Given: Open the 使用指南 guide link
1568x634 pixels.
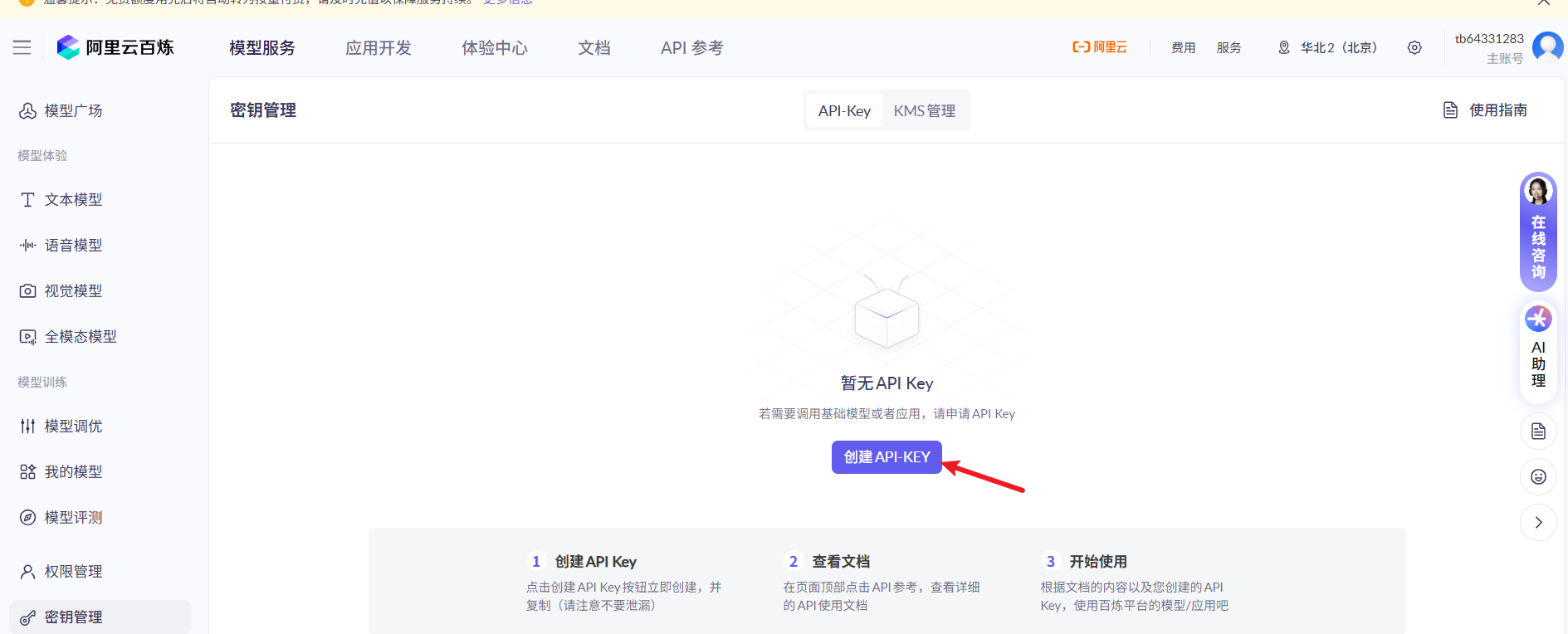Looking at the screenshot, I should pos(1486,110).
